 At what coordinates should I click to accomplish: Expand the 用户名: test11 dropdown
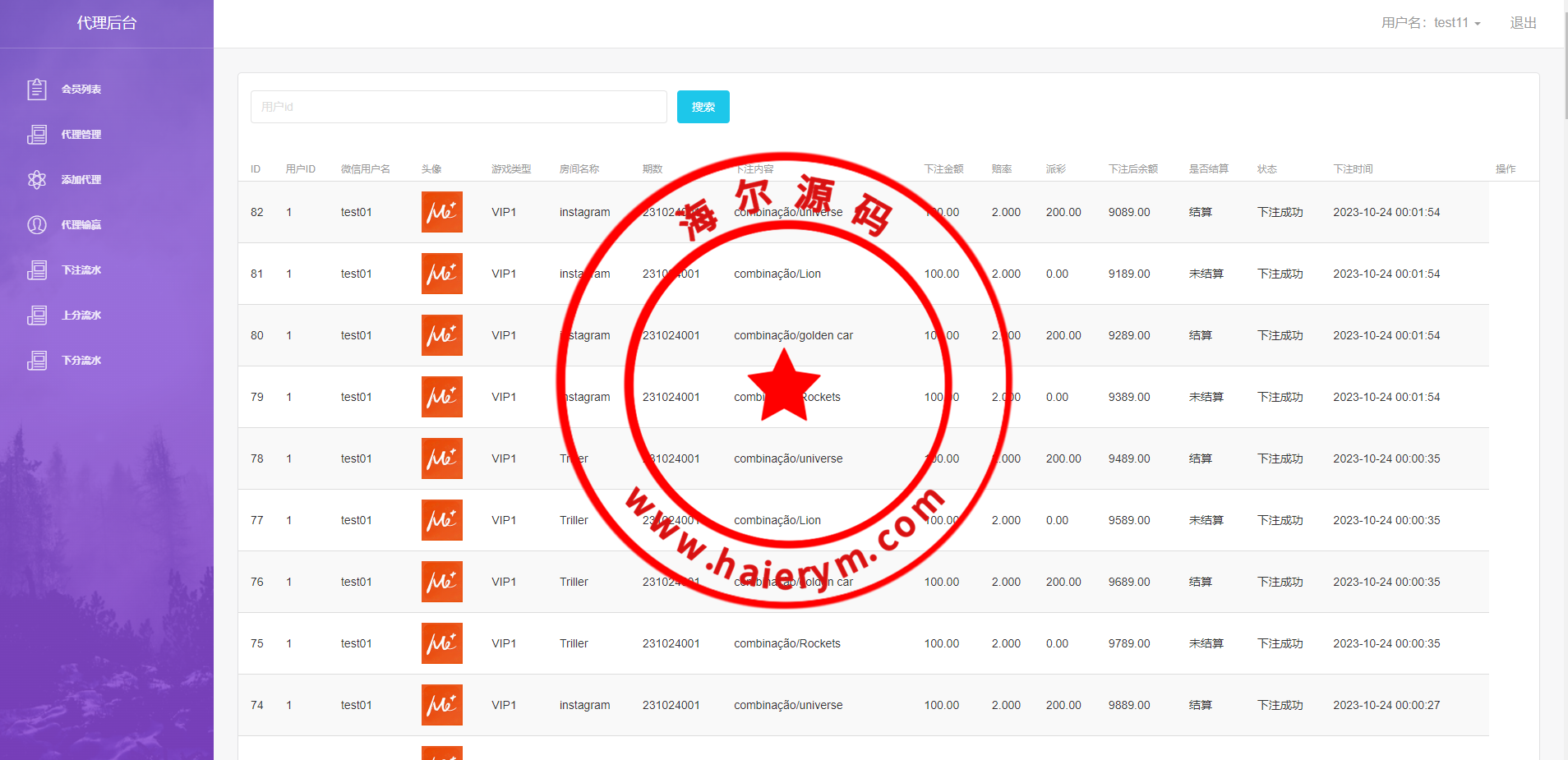1431,23
